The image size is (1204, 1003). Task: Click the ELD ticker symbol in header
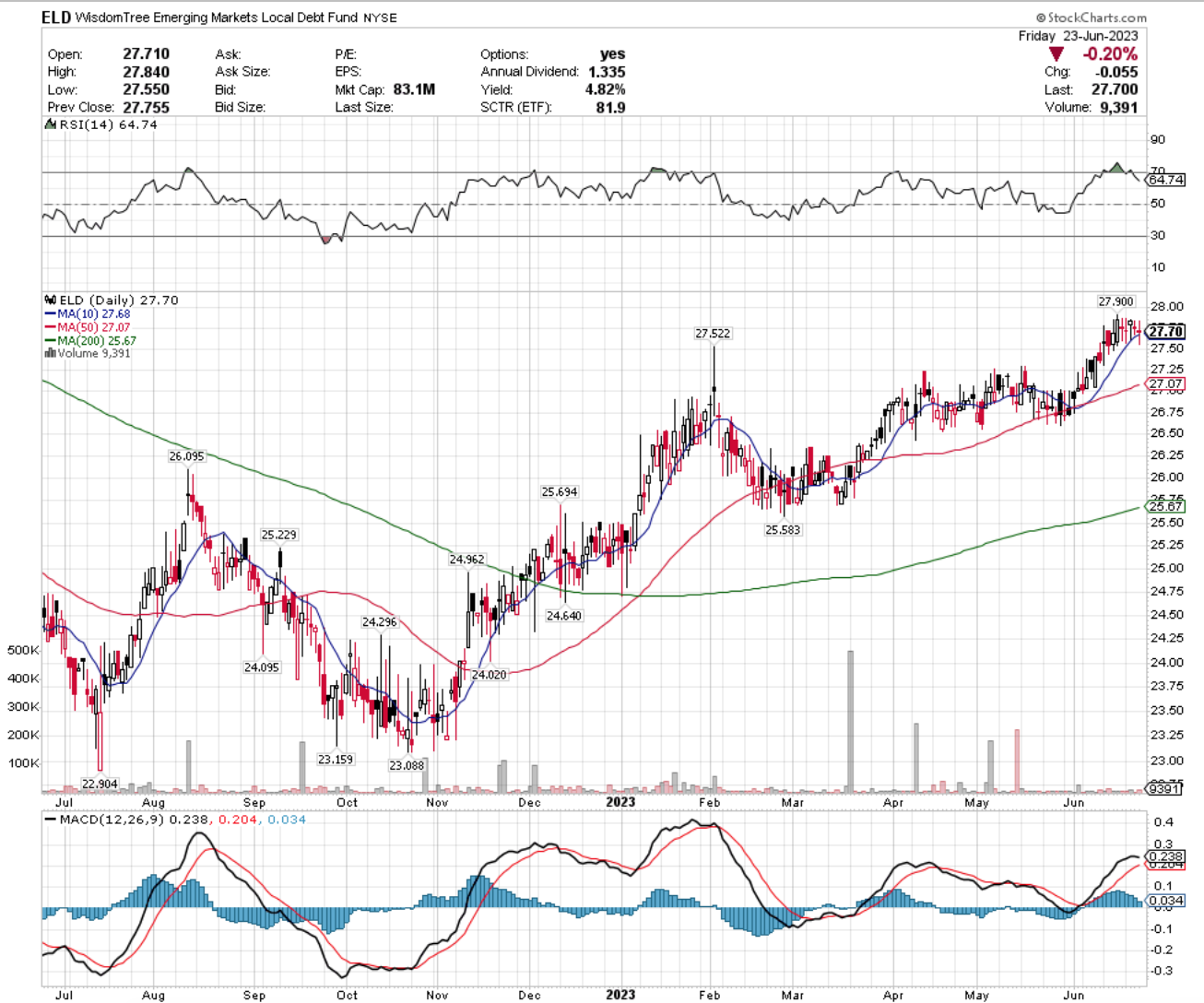[55, 18]
